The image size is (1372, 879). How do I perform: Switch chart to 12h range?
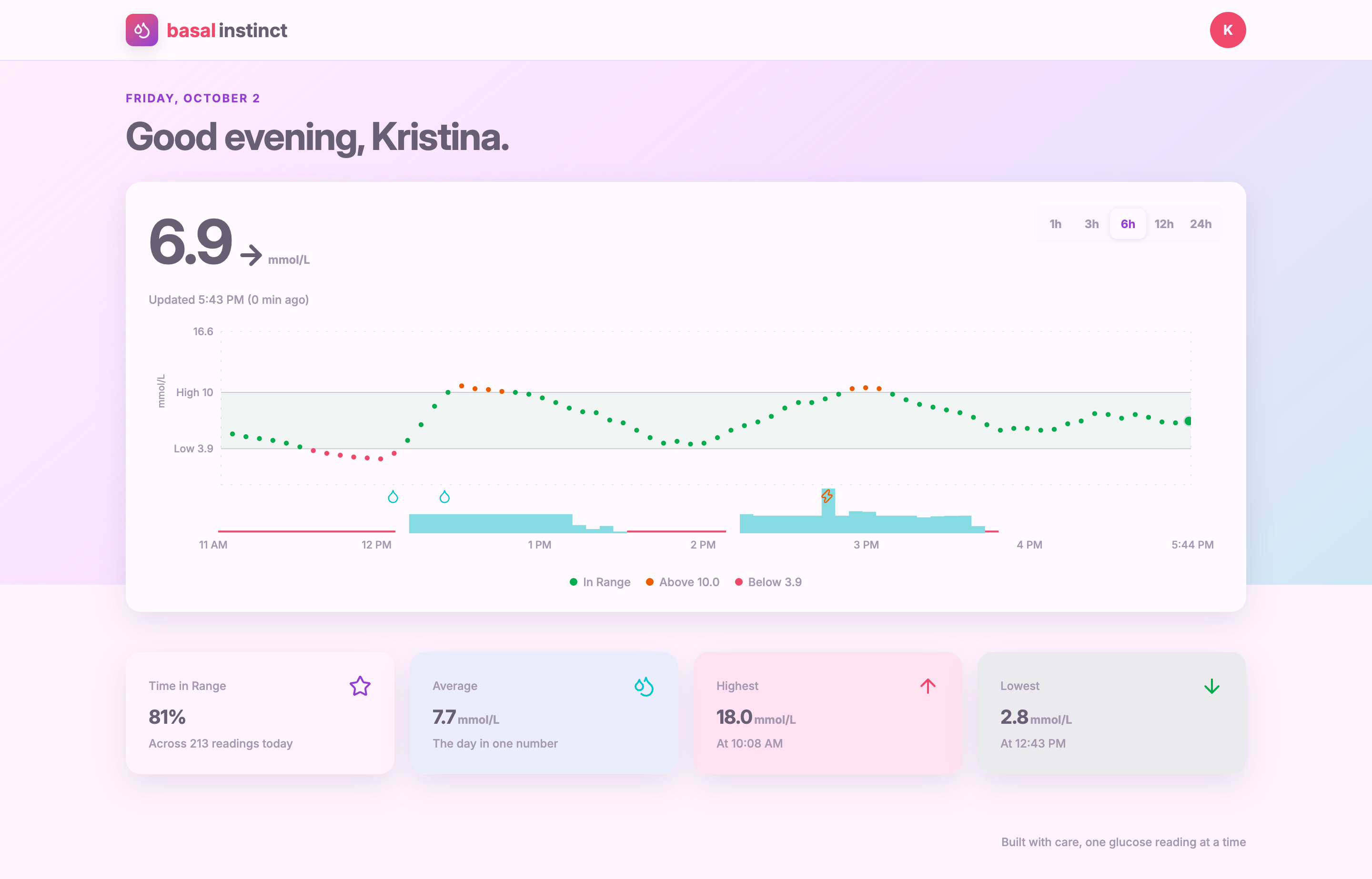(1164, 224)
